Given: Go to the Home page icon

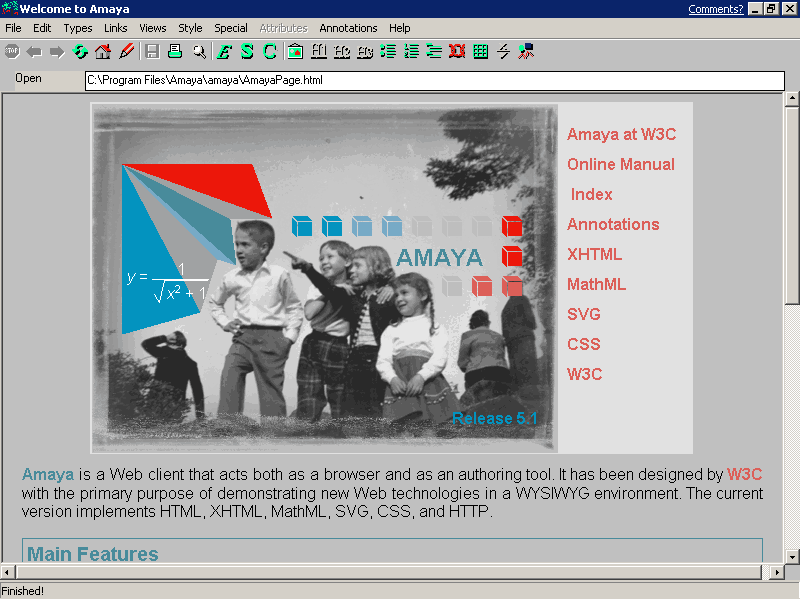Looking at the screenshot, I should [103, 52].
